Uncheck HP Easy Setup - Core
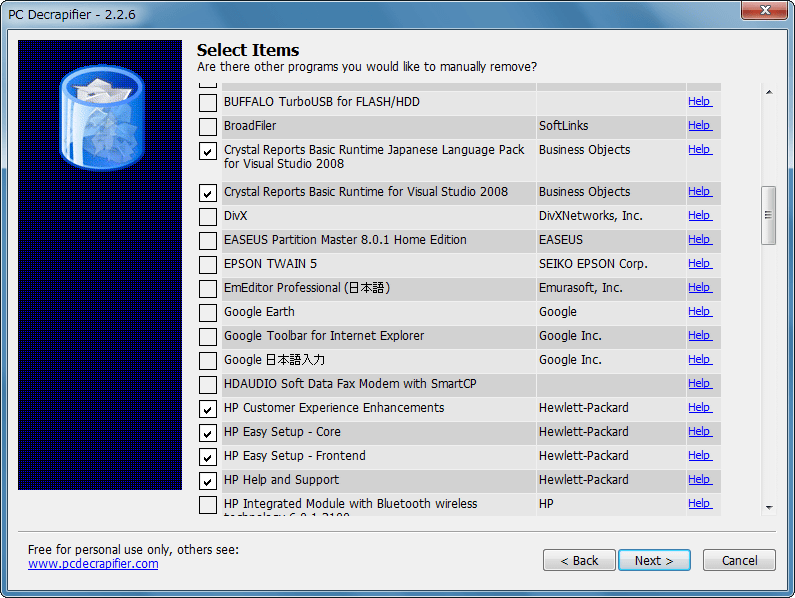The height and width of the screenshot is (598, 795). click(x=208, y=433)
